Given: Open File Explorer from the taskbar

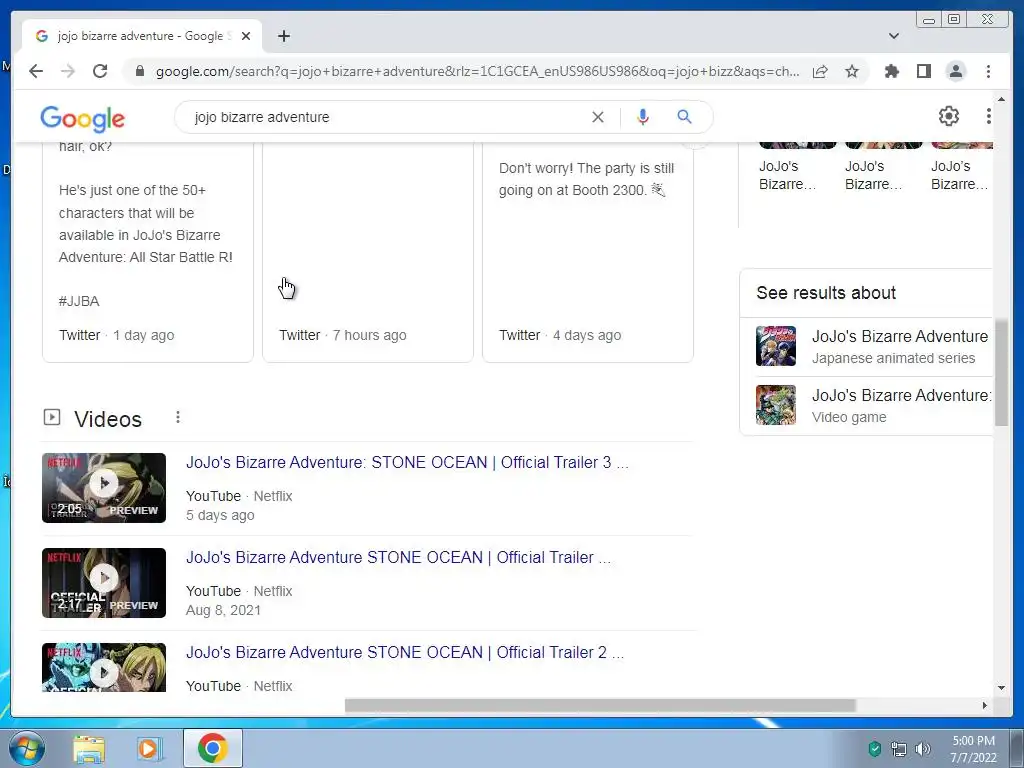Looking at the screenshot, I should tap(89, 748).
